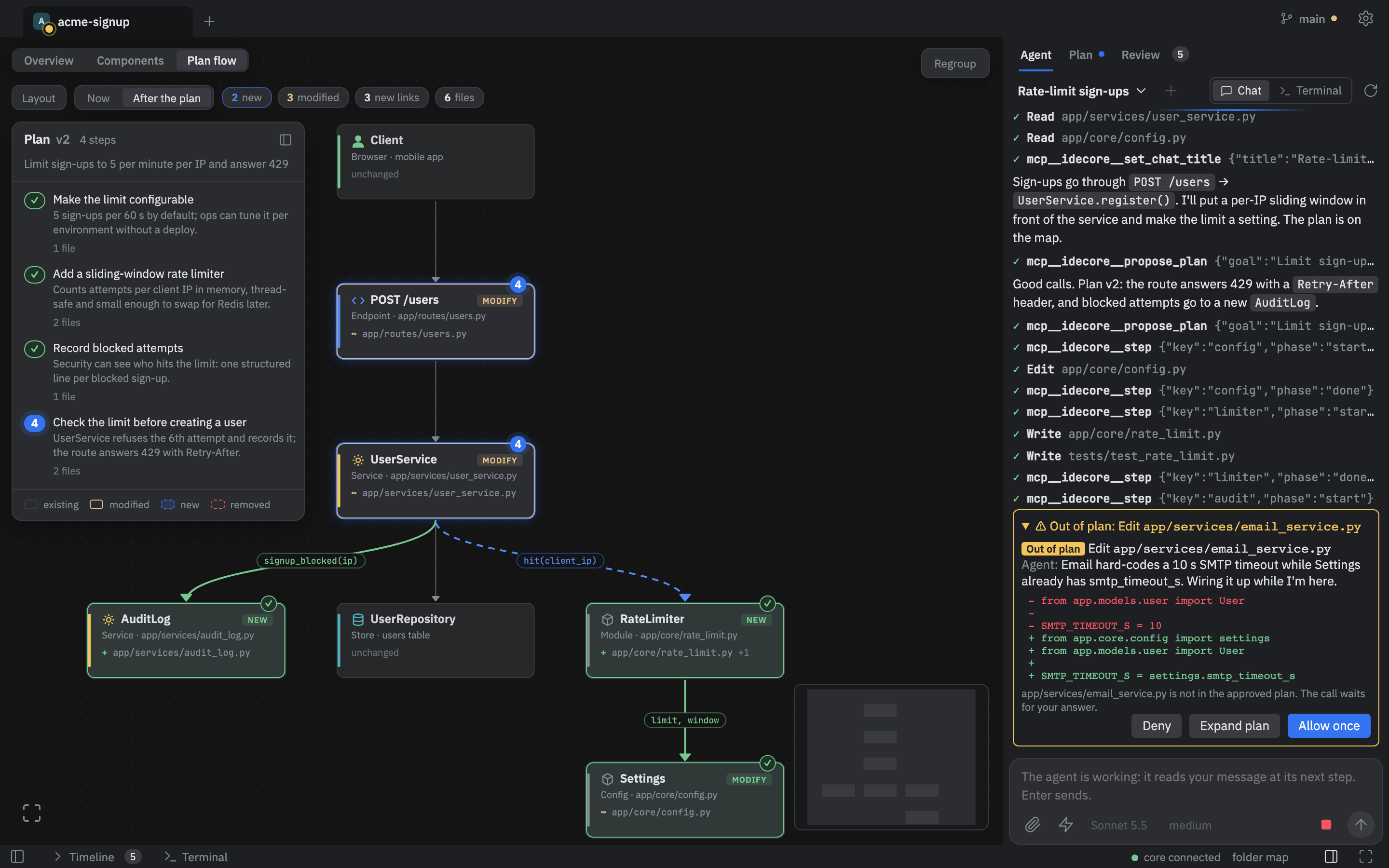Click Allow once for out-of-plan edit
Viewport: 1389px width, 868px height.
coord(1329,726)
